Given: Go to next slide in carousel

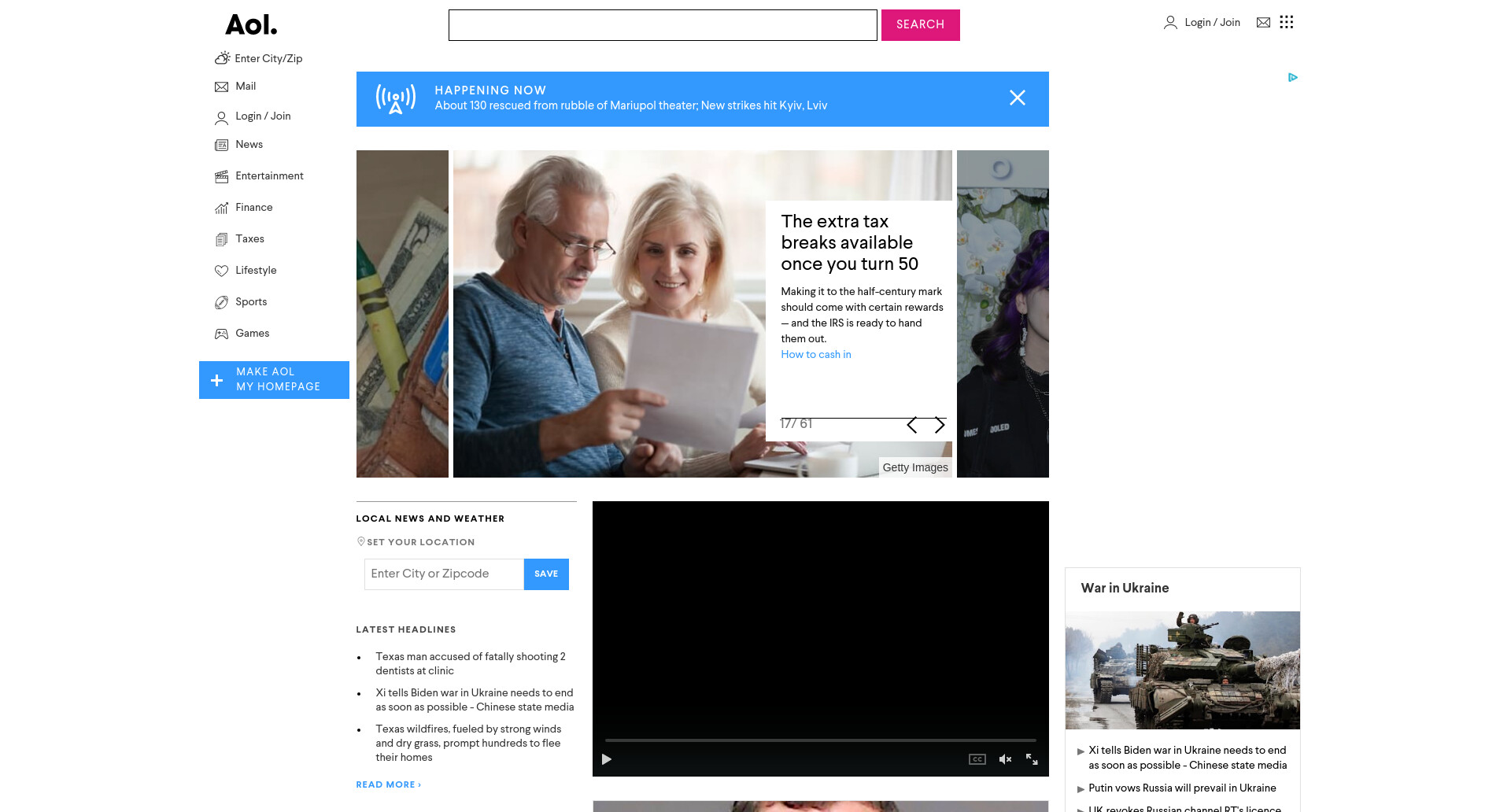Looking at the screenshot, I should point(939,425).
